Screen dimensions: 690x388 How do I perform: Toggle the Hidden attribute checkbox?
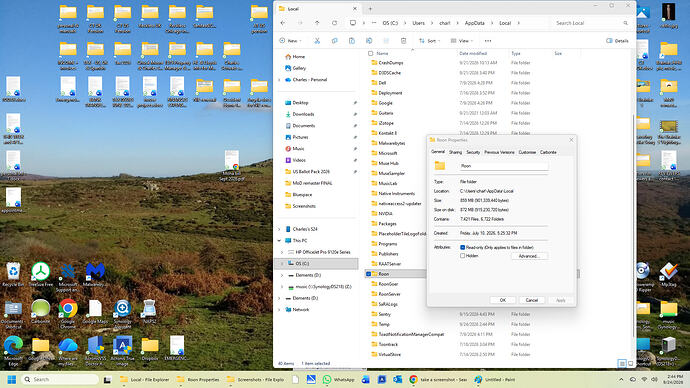tap(462, 256)
